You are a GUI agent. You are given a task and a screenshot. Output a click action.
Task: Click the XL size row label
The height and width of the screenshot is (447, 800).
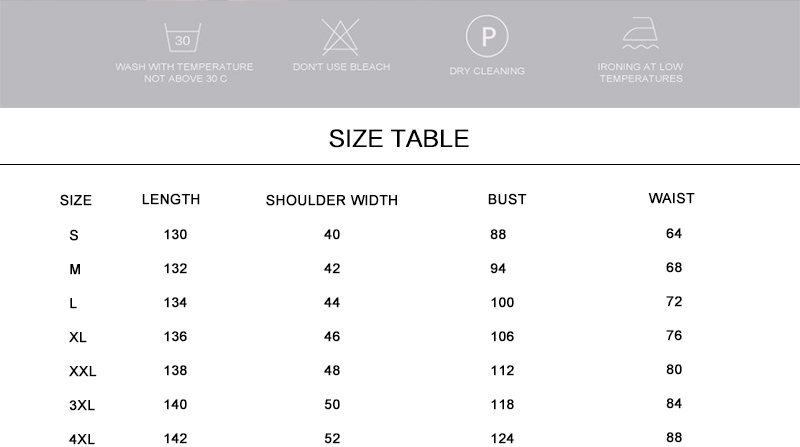[x=78, y=337]
